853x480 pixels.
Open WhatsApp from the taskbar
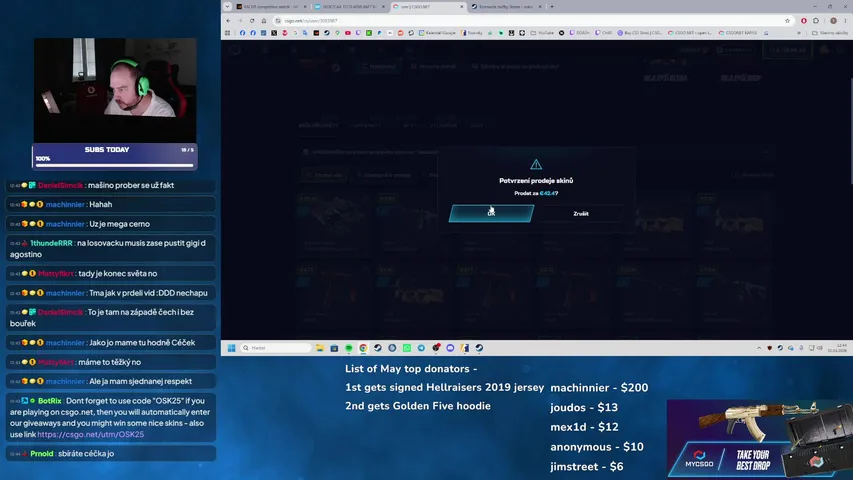tap(406, 348)
